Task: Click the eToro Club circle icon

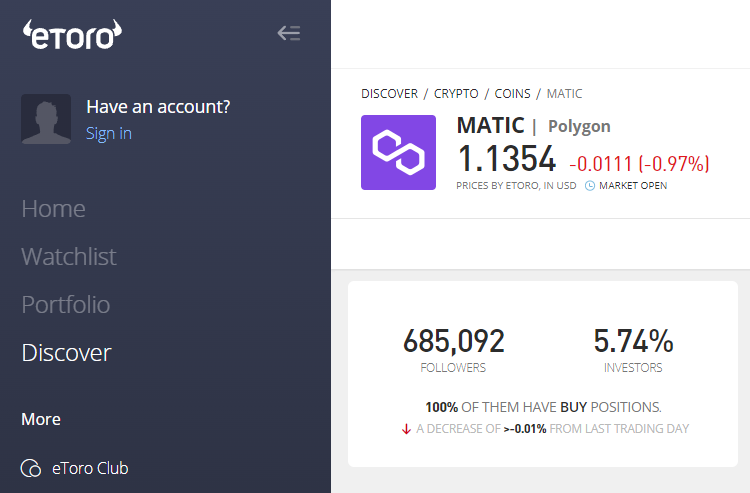Action: click(31, 468)
